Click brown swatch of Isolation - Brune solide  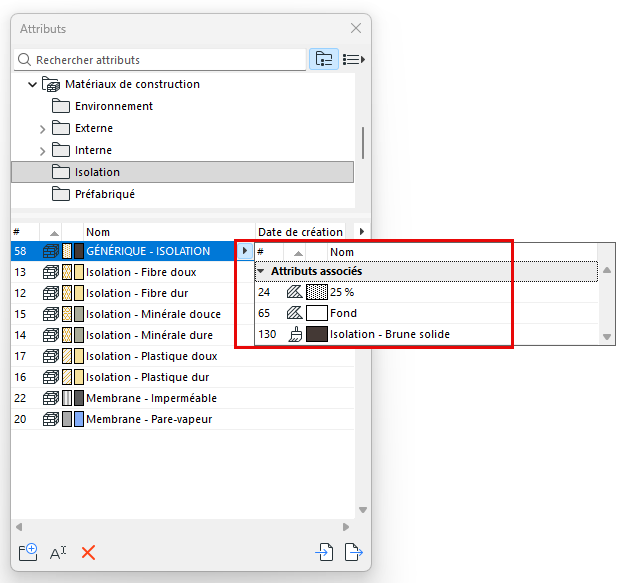[317, 334]
